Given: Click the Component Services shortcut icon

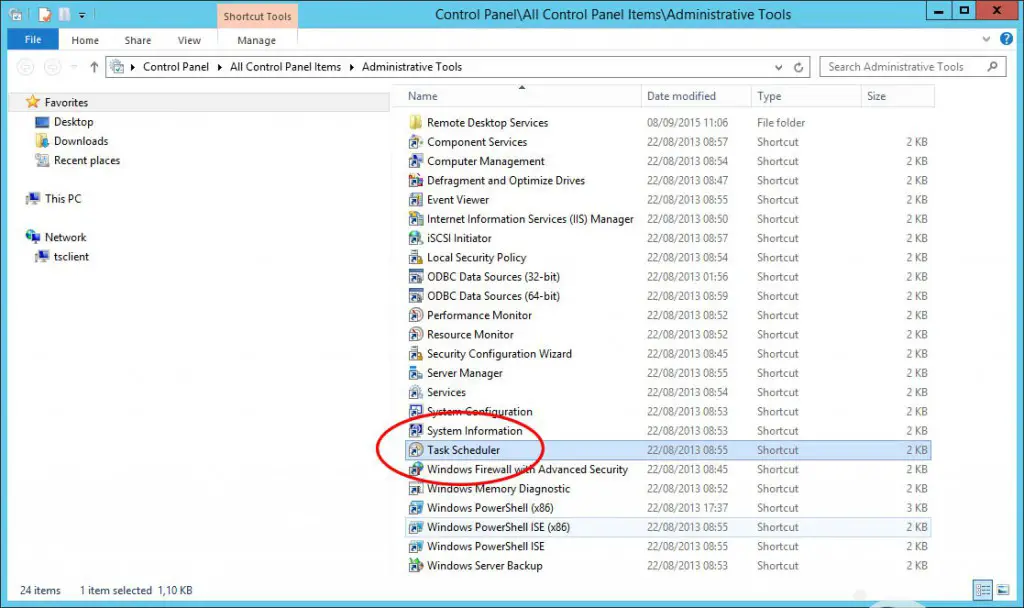Looking at the screenshot, I should pos(415,142).
